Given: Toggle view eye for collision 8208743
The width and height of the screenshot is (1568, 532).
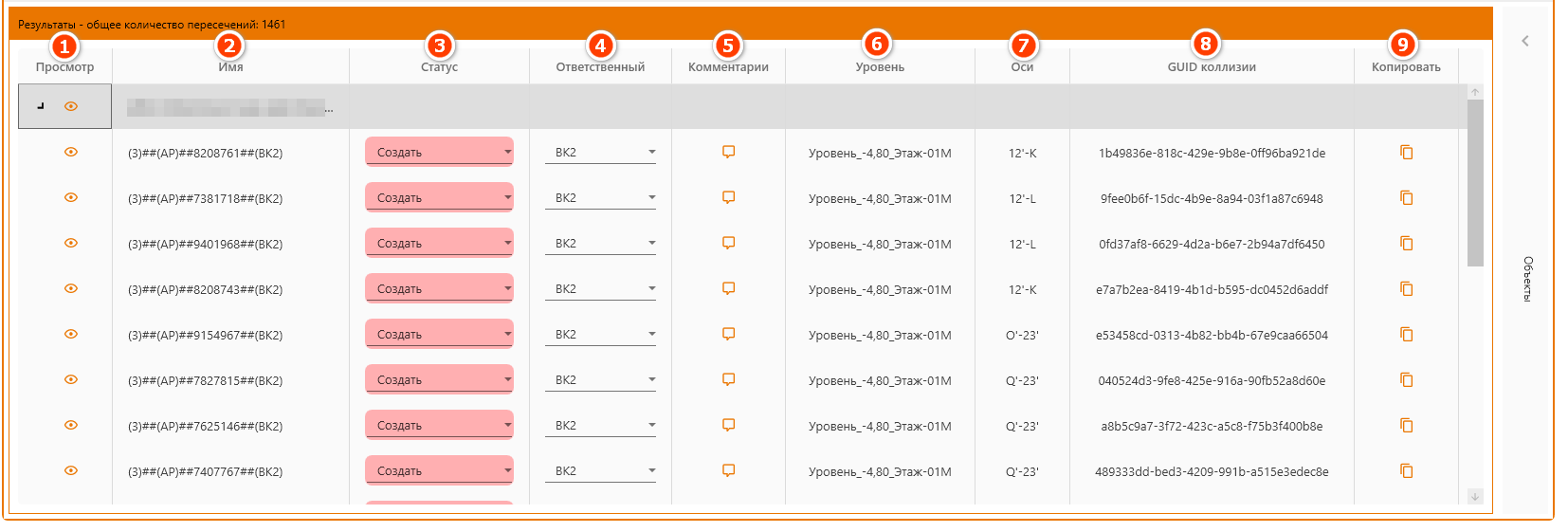Looking at the screenshot, I should click(70, 288).
